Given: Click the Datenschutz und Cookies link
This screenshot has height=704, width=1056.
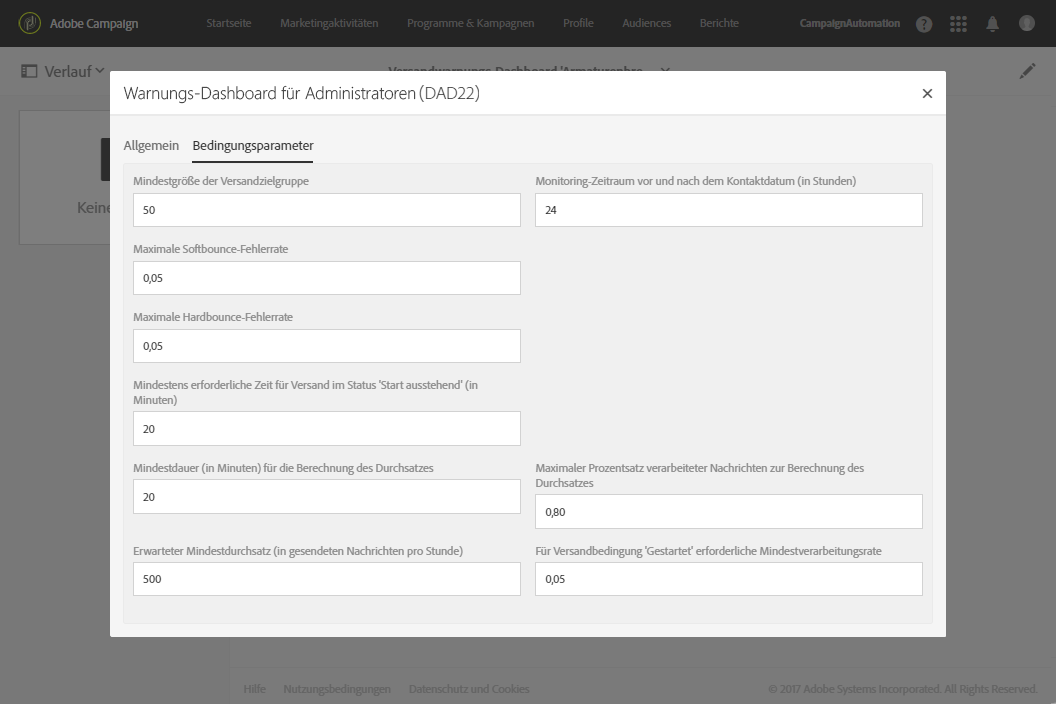Looking at the screenshot, I should point(469,689).
